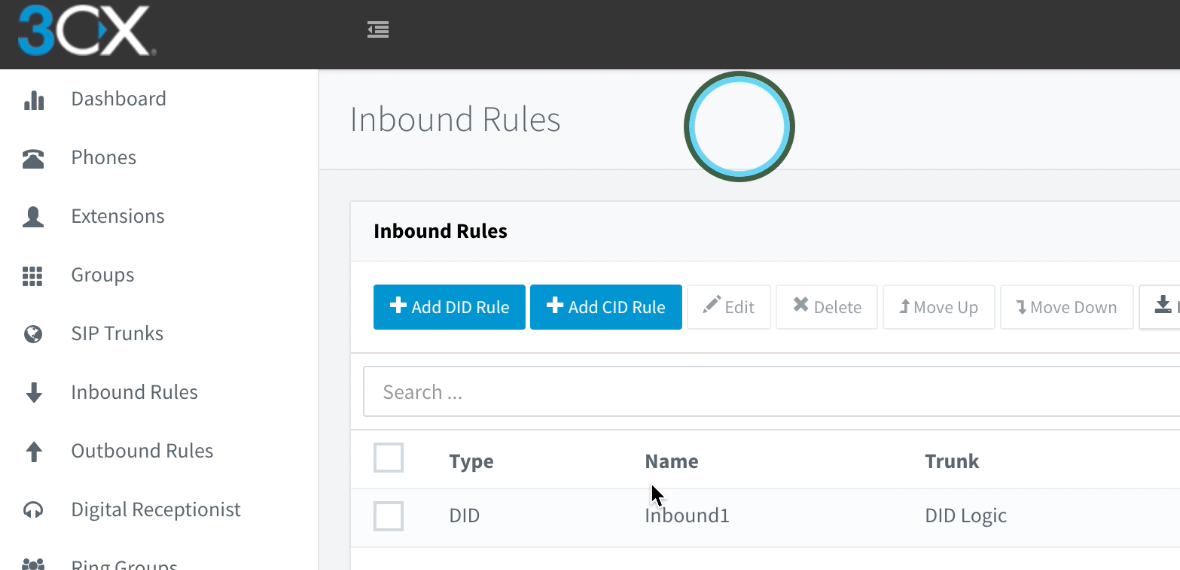Collapse sidebar using the top menu toggle
This screenshot has height=570, width=1180.
tap(378, 30)
